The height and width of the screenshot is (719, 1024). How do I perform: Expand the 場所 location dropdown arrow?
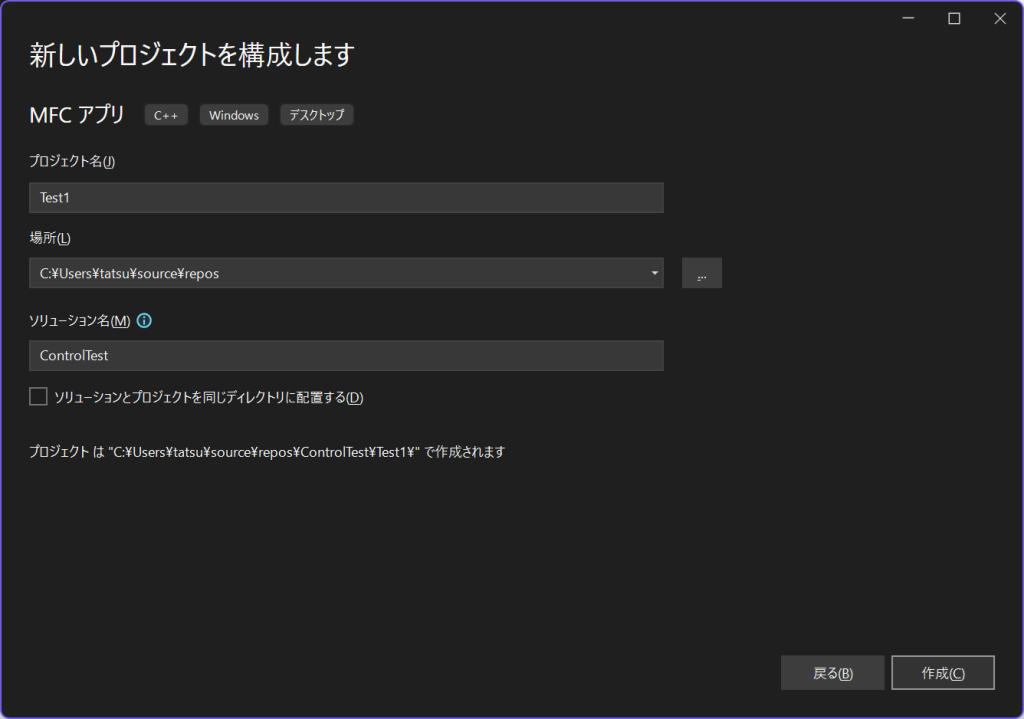coord(654,273)
